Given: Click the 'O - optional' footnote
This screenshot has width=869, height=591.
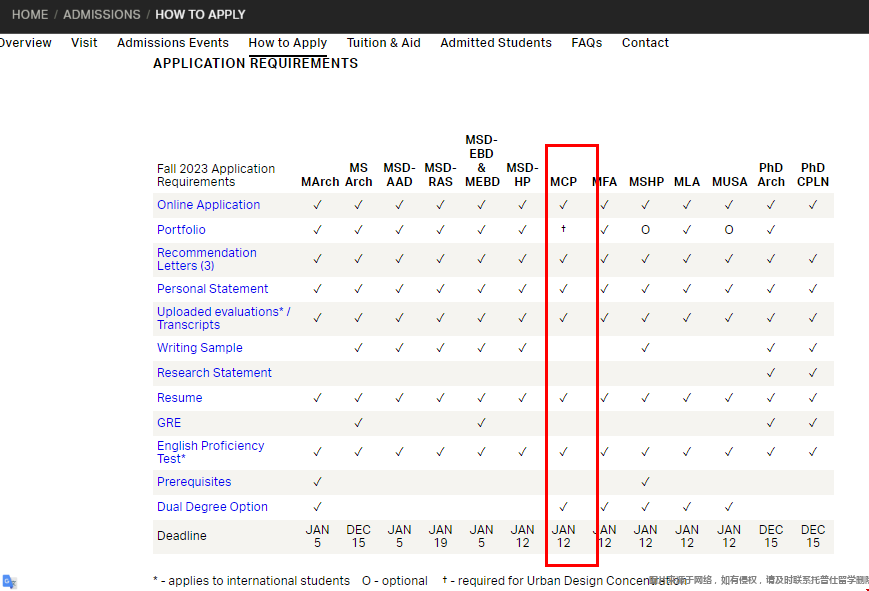Looking at the screenshot, I should tap(395, 580).
